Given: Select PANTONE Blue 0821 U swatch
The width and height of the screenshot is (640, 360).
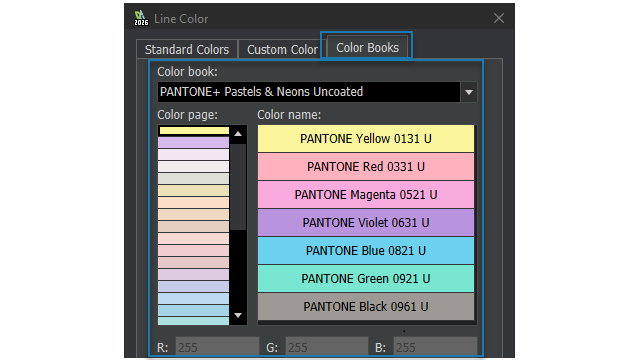Looking at the screenshot, I should pyautogui.click(x=366, y=251).
